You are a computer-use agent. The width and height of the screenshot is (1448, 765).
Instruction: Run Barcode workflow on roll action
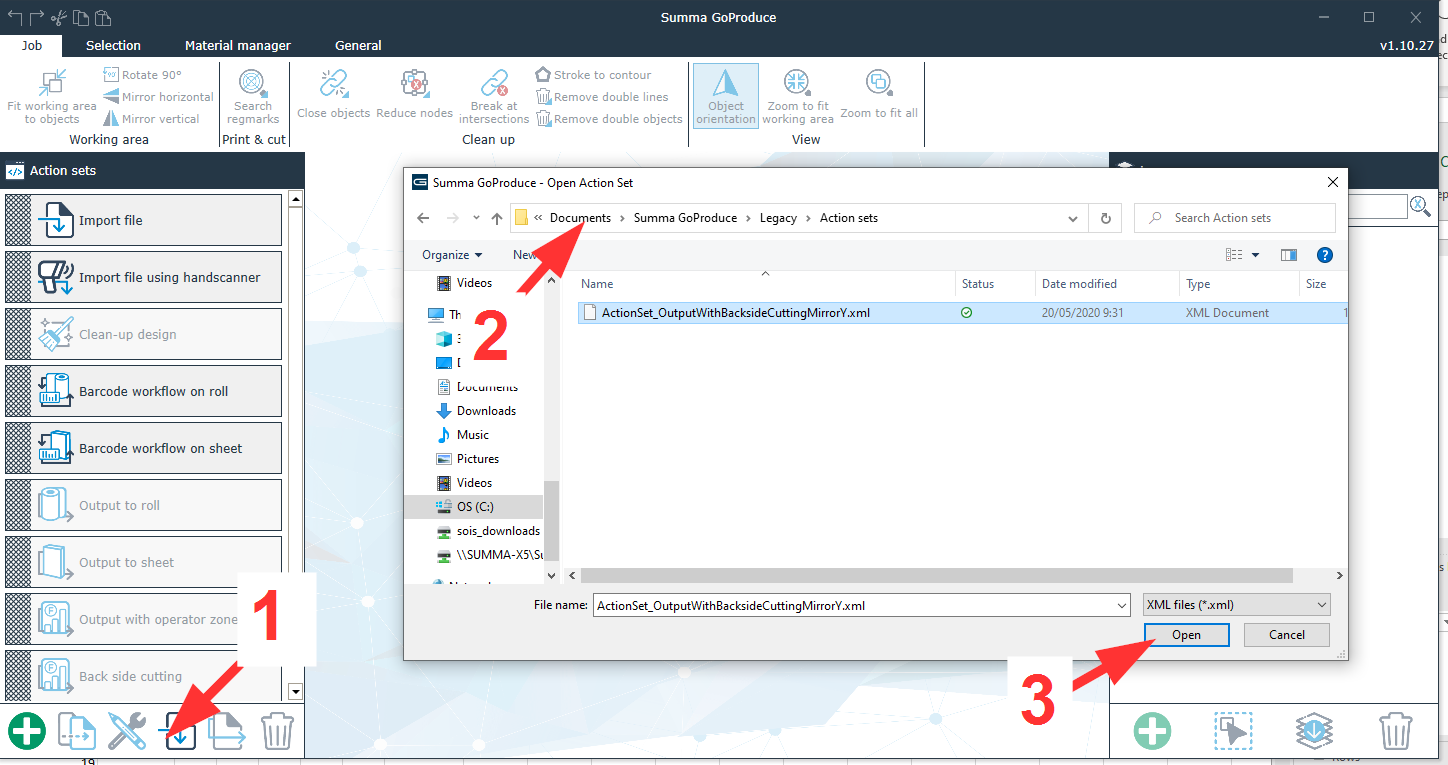tap(143, 391)
